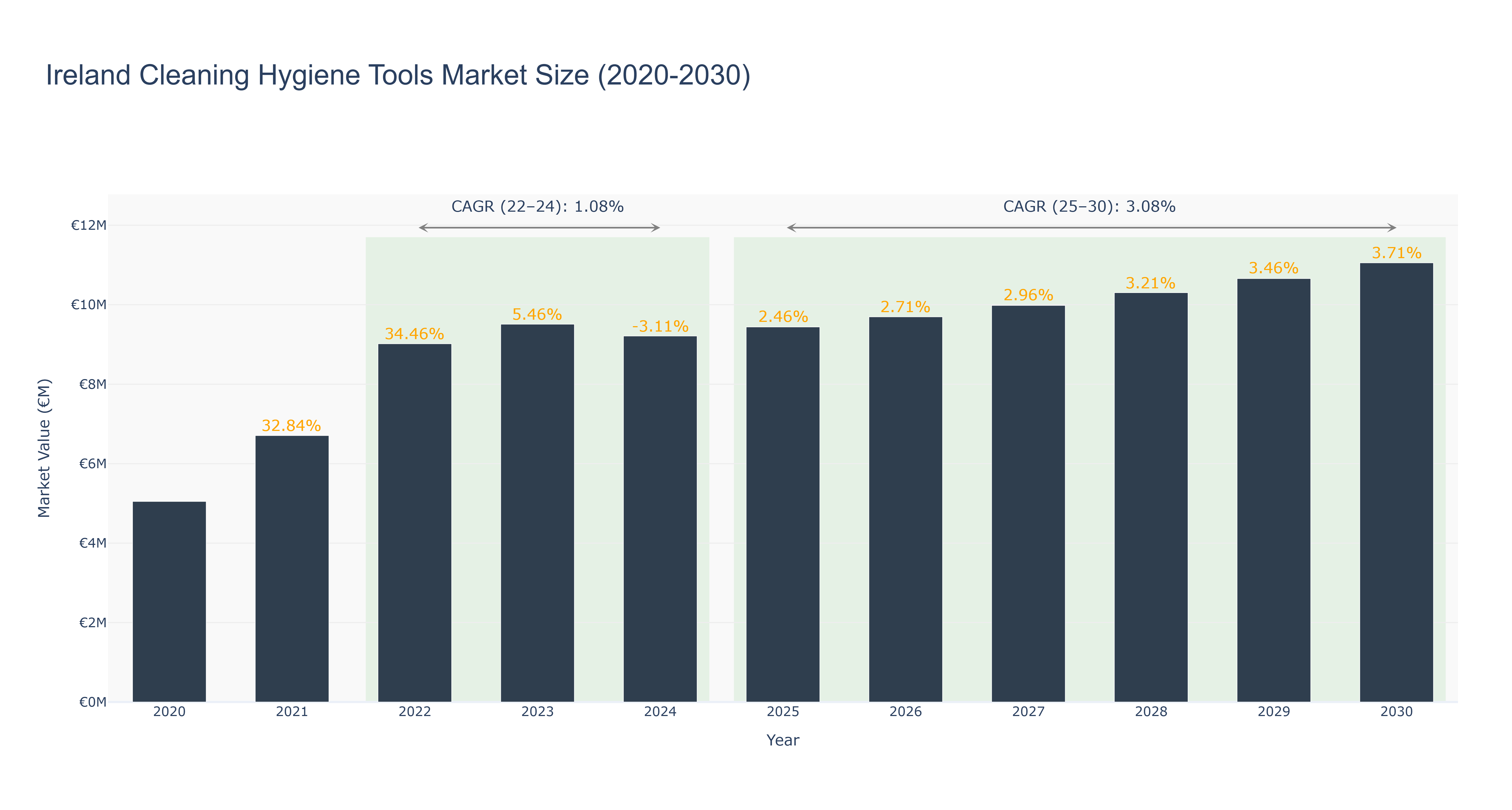The width and height of the screenshot is (1512, 810).
Task: Click the 'Year' x-axis title
Action: point(782,740)
